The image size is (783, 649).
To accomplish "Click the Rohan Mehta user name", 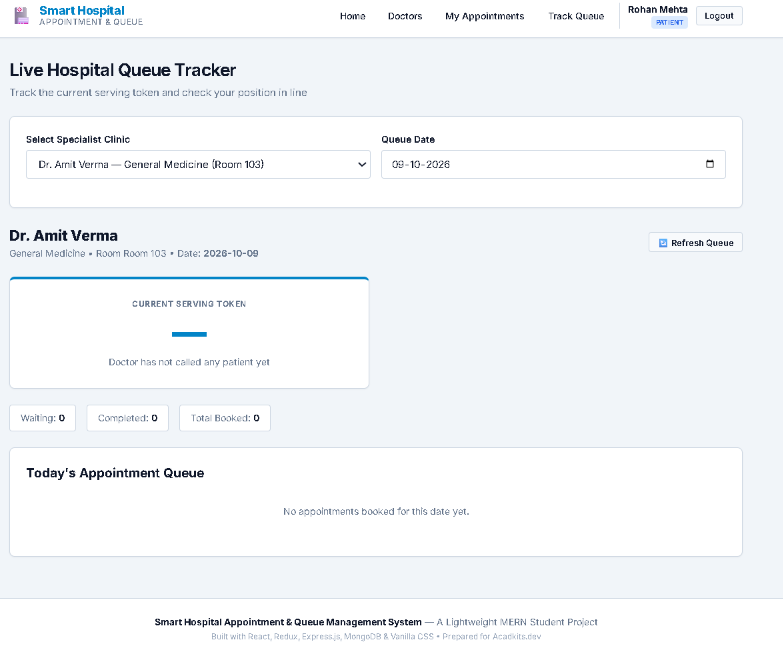I will (658, 9).
